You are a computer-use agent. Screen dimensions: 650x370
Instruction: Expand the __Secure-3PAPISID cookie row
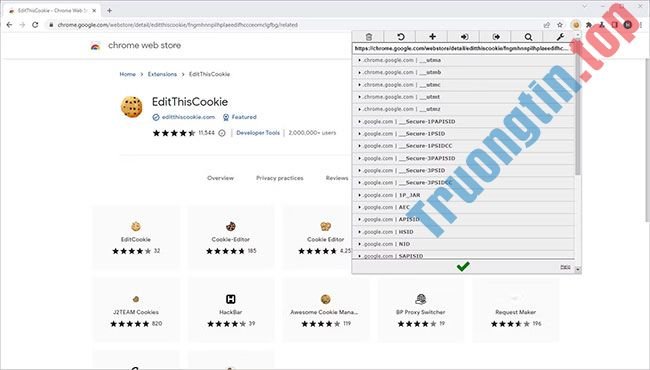coord(464,158)
